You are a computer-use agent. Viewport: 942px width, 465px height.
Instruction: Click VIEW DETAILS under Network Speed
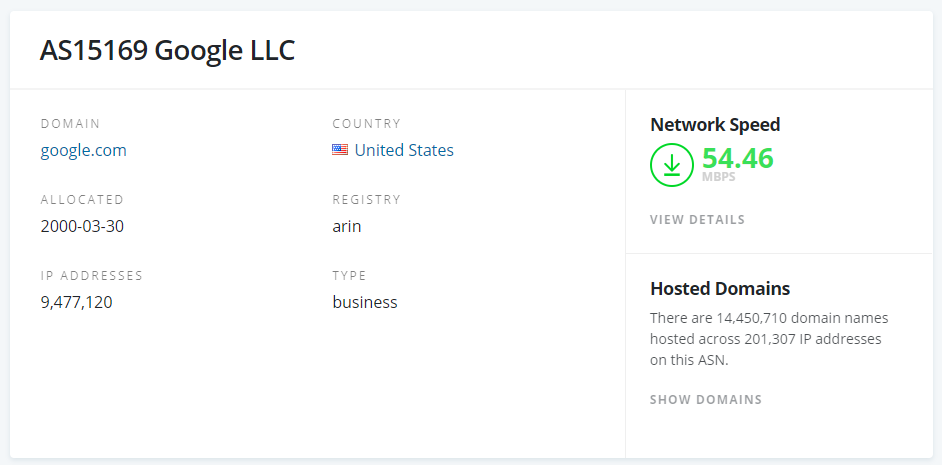tap(697, 220)
